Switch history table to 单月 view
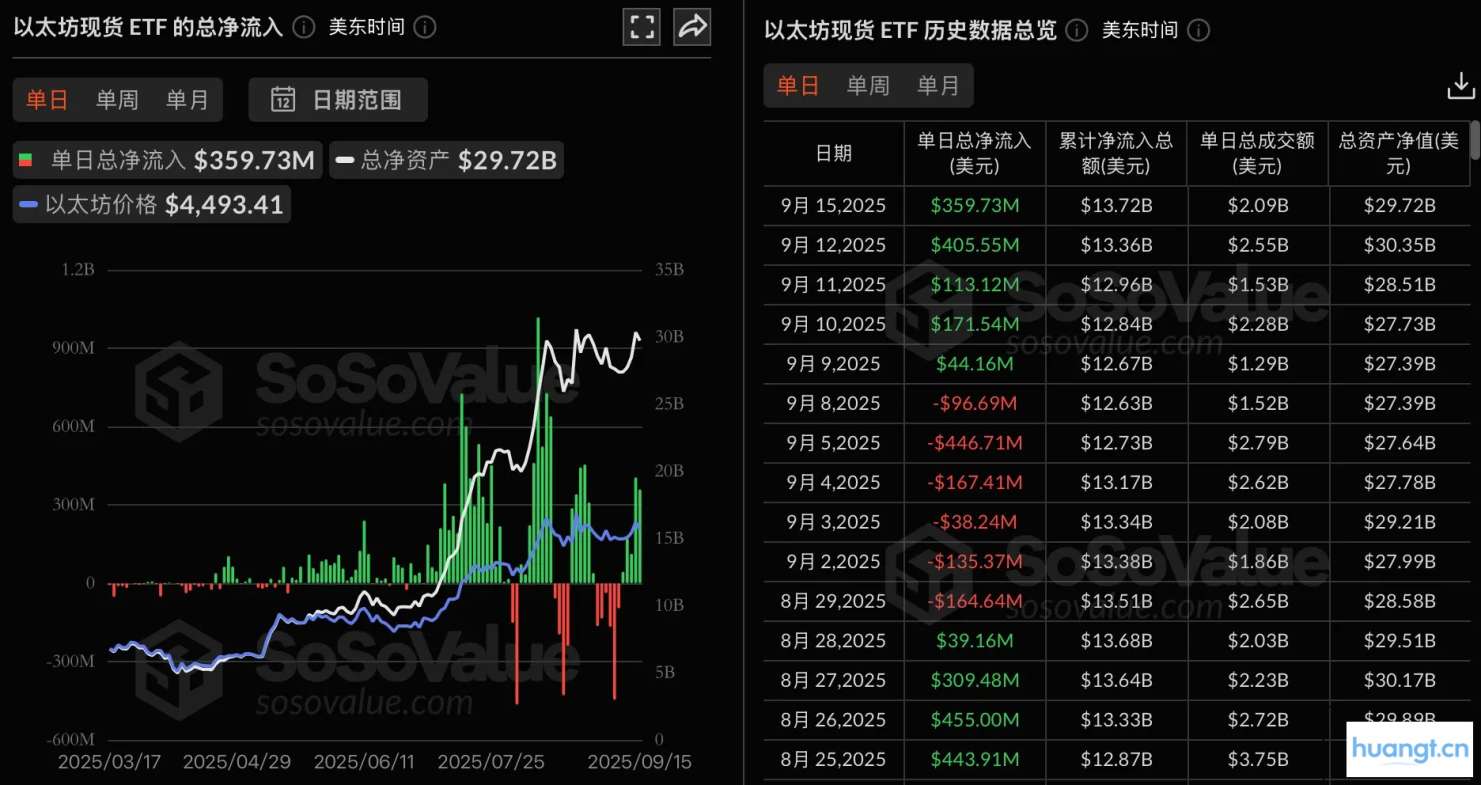Viewport: 1481px width, 785px height. click(x=938, y=86)
